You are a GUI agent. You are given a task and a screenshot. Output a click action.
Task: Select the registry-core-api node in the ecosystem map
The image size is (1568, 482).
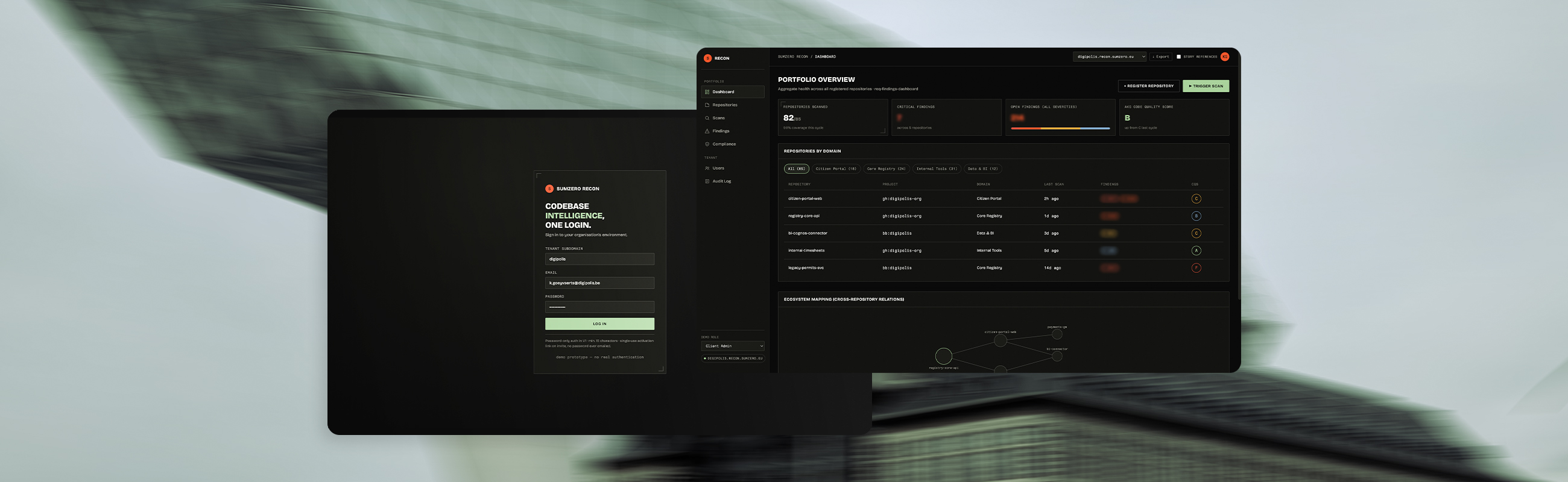(943, 355)
